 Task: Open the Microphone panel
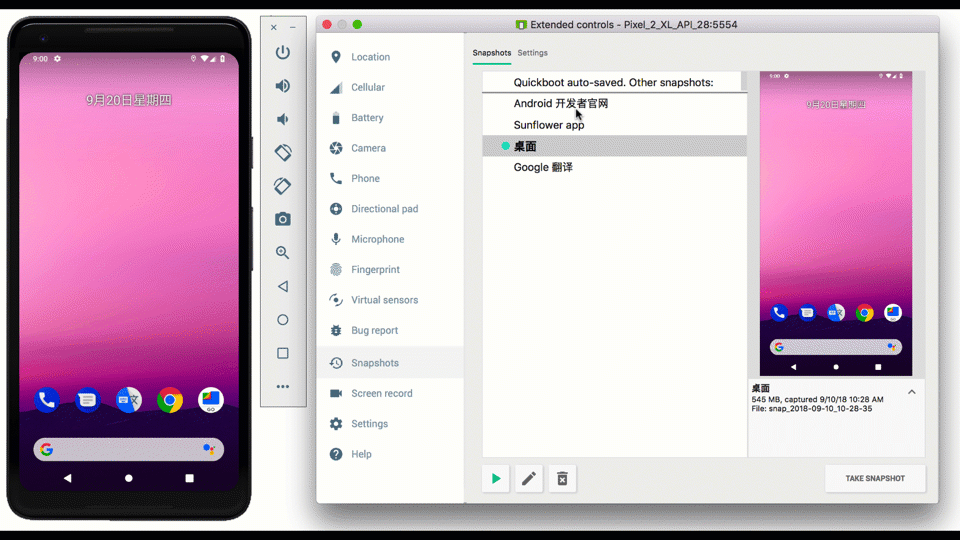click(x=390, y=239)
